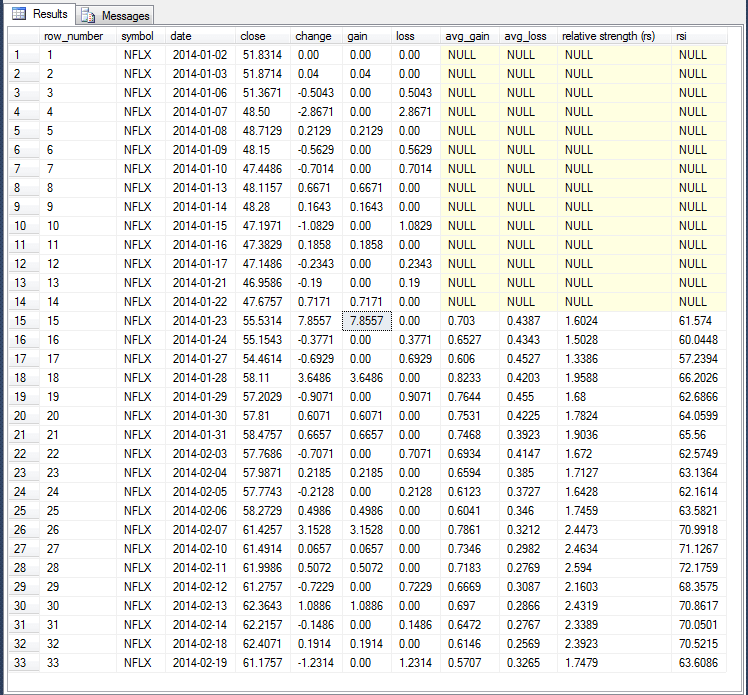This screenshot has width=748, height=695.
Task: Select the avg_gain column header
Action: [x=470, y=36]
